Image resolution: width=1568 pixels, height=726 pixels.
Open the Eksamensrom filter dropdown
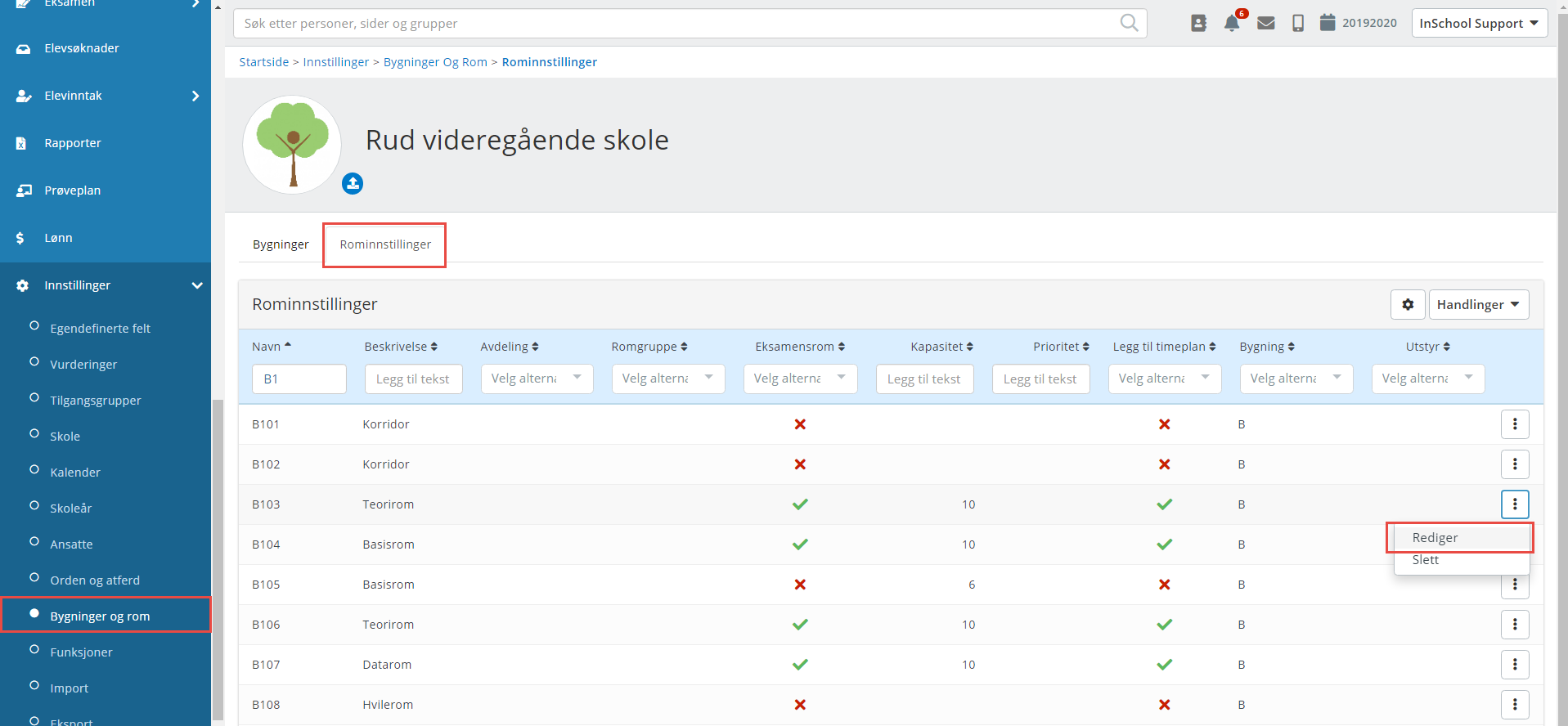tap(800, 379)
